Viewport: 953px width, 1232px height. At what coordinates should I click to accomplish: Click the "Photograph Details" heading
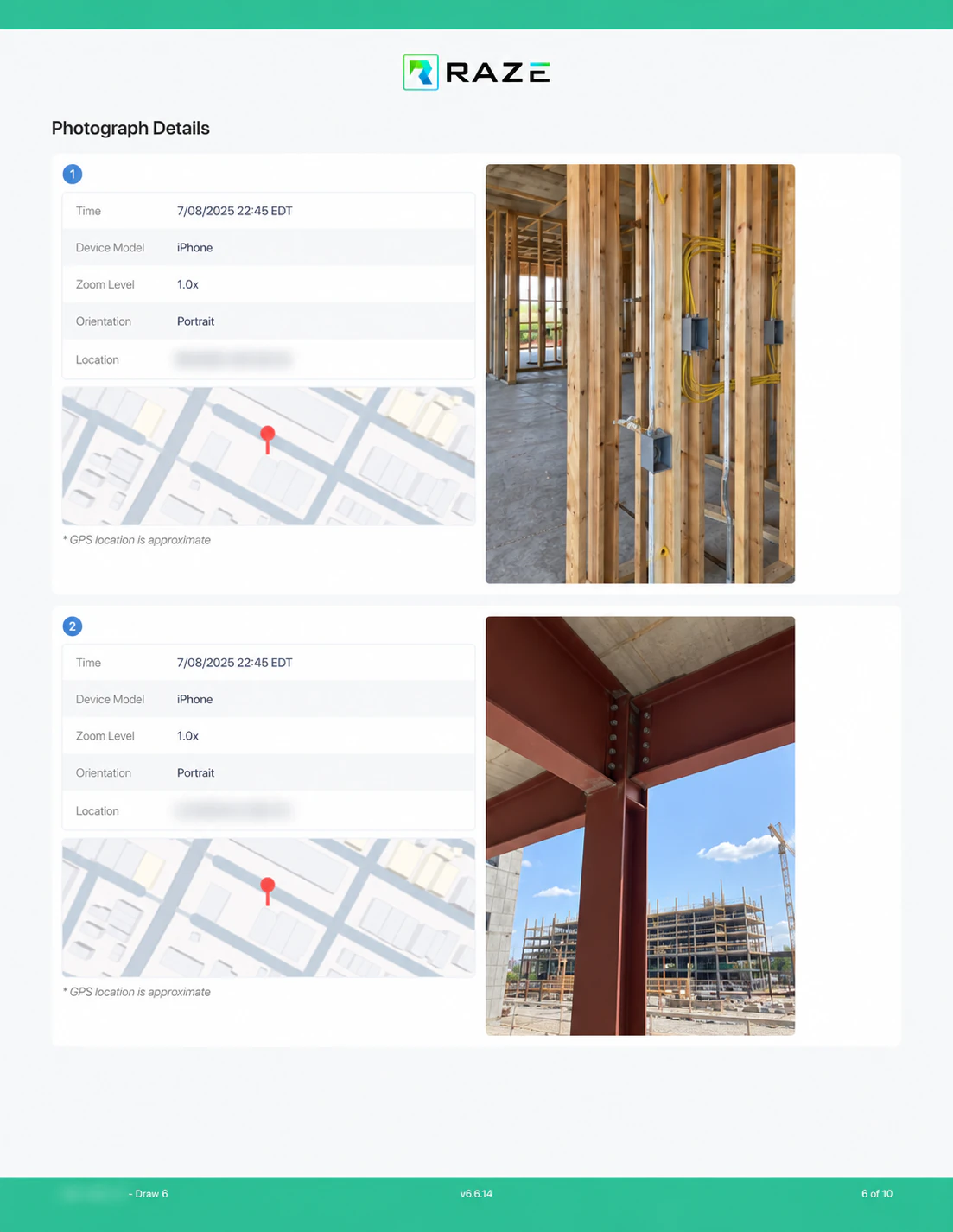[130, 128]
